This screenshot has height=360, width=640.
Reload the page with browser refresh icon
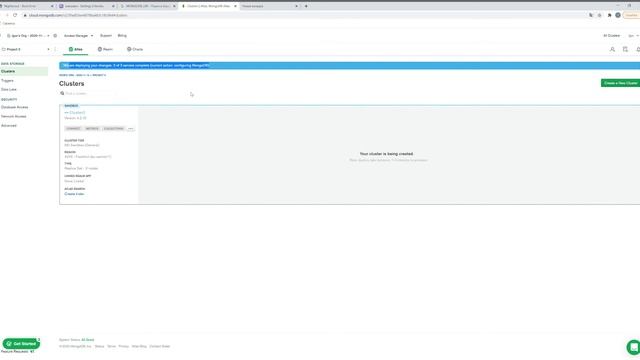coord(15,15)
